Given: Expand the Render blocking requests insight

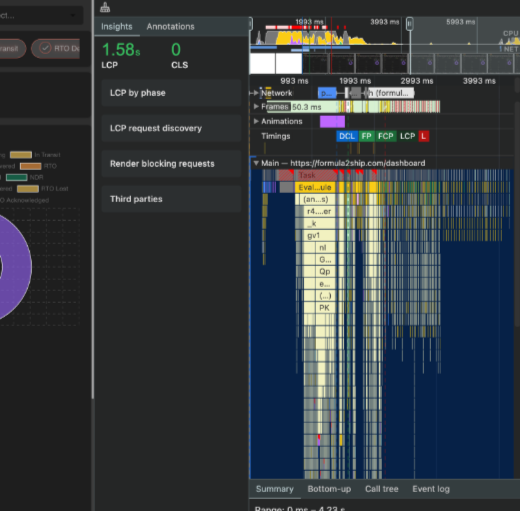Looking at the screenshot, I should 171,164.
